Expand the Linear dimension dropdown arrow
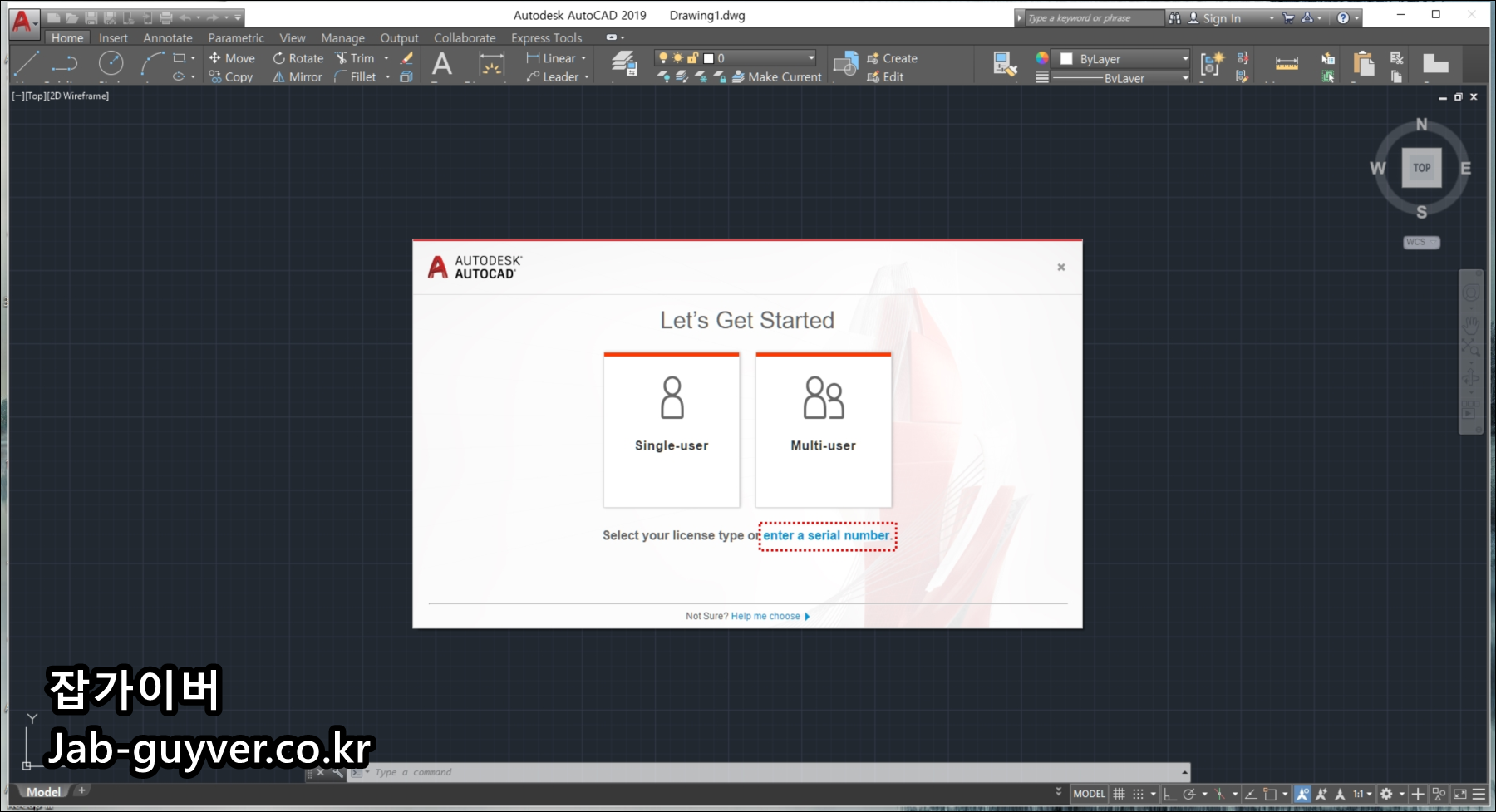The image size is (1496, 812). (583, 58)
